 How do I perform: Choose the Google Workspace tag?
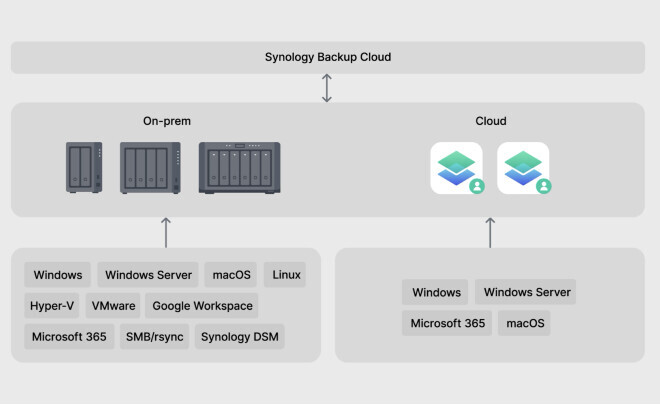(x=202, y=306)
